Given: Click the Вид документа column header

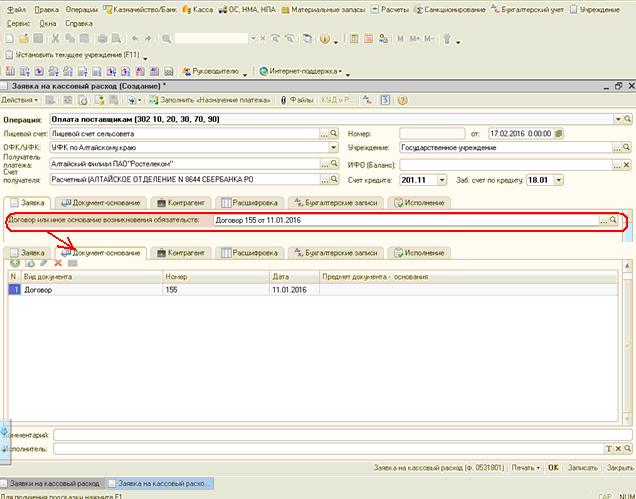Looking at the screenshot, I should tap(91, 277).
